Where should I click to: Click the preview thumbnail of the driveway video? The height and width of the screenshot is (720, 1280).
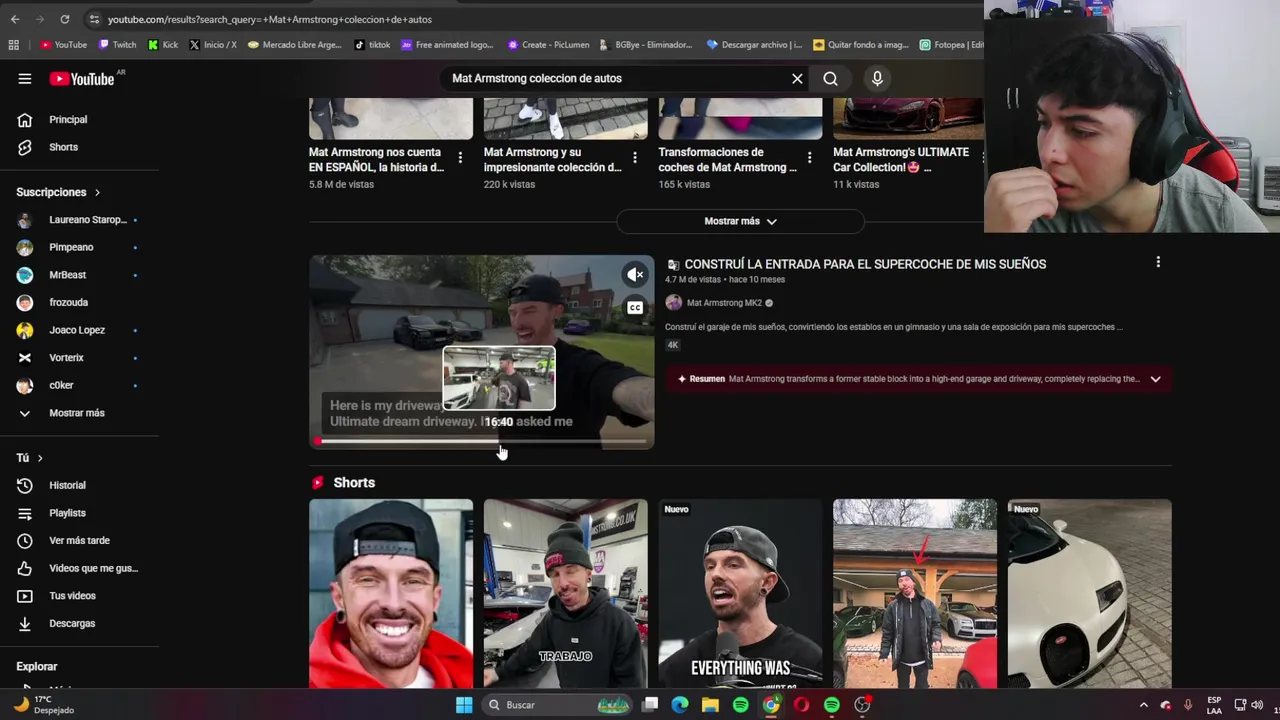pyautogui.click(x=482, y=352)
